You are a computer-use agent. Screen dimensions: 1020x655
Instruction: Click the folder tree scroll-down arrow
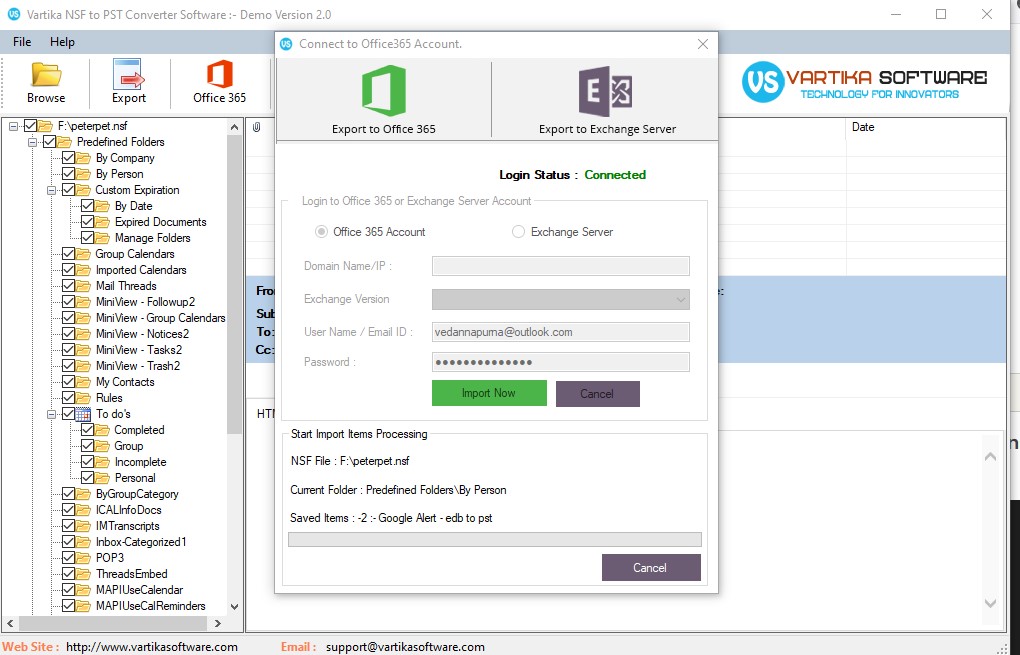235,606
